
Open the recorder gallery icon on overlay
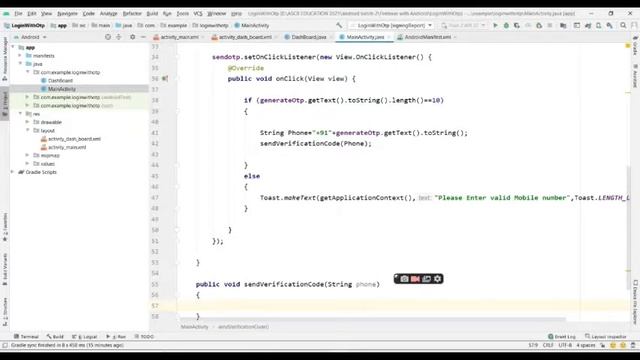click(x=426, y=279)
